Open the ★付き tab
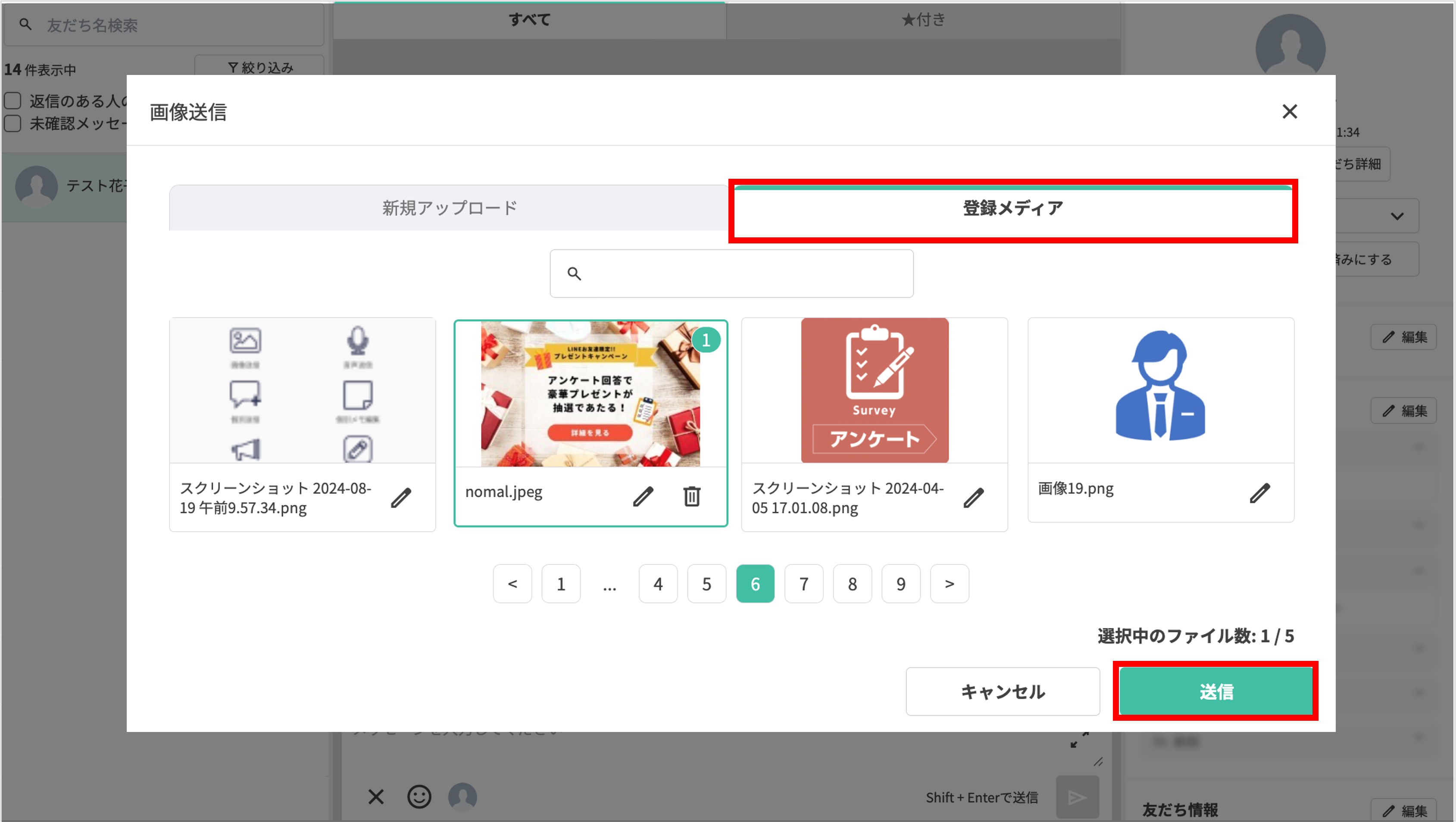This screenshot has width=1456, height=822. 923,20
